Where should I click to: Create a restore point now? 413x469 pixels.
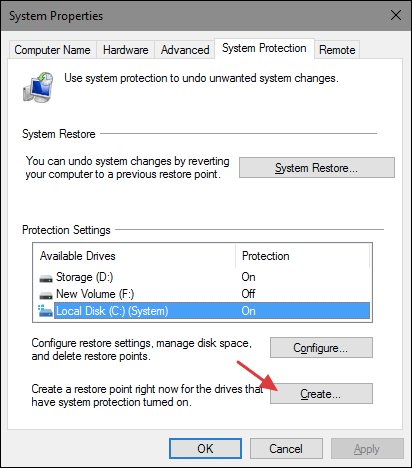coord(321,394)
